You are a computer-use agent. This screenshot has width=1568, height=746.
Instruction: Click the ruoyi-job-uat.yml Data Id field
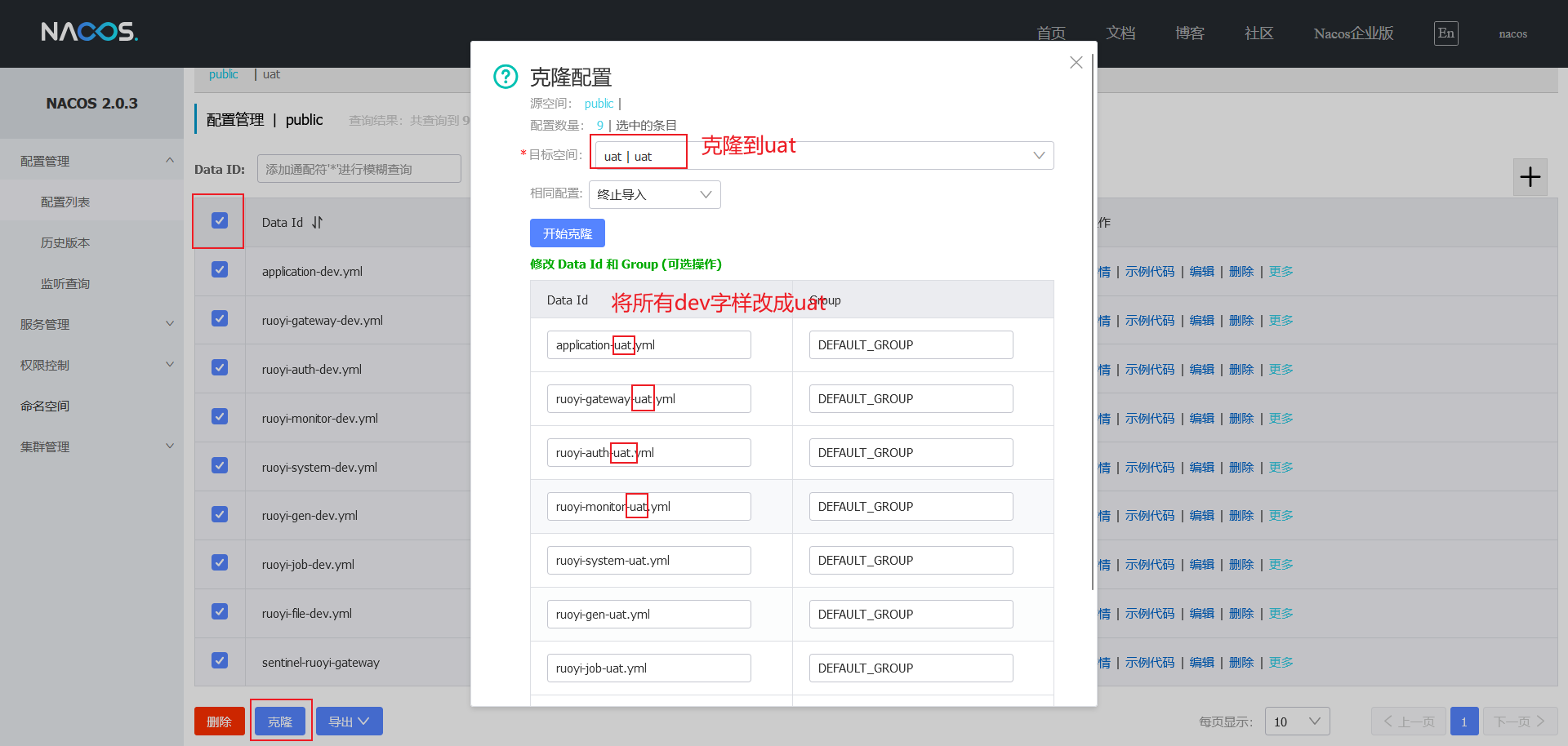(649, 668)
